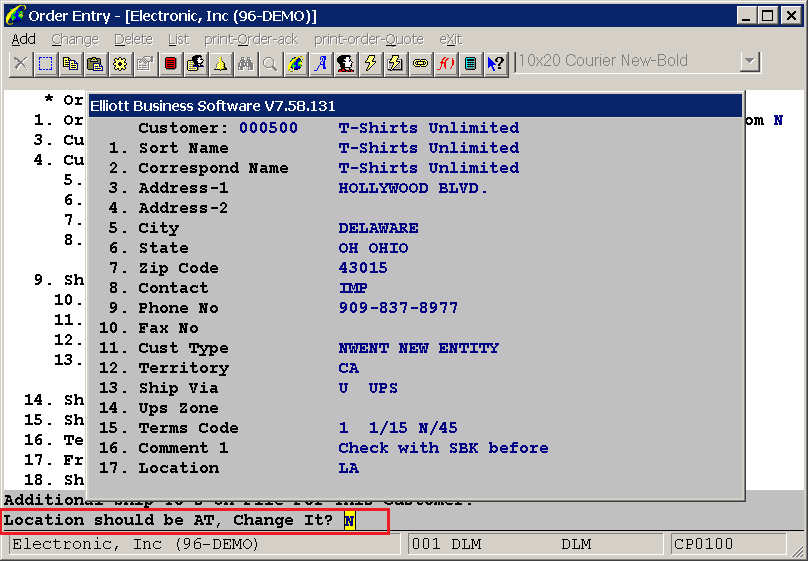
Task: Open the globe web browser icon
Action: point(295,64)
